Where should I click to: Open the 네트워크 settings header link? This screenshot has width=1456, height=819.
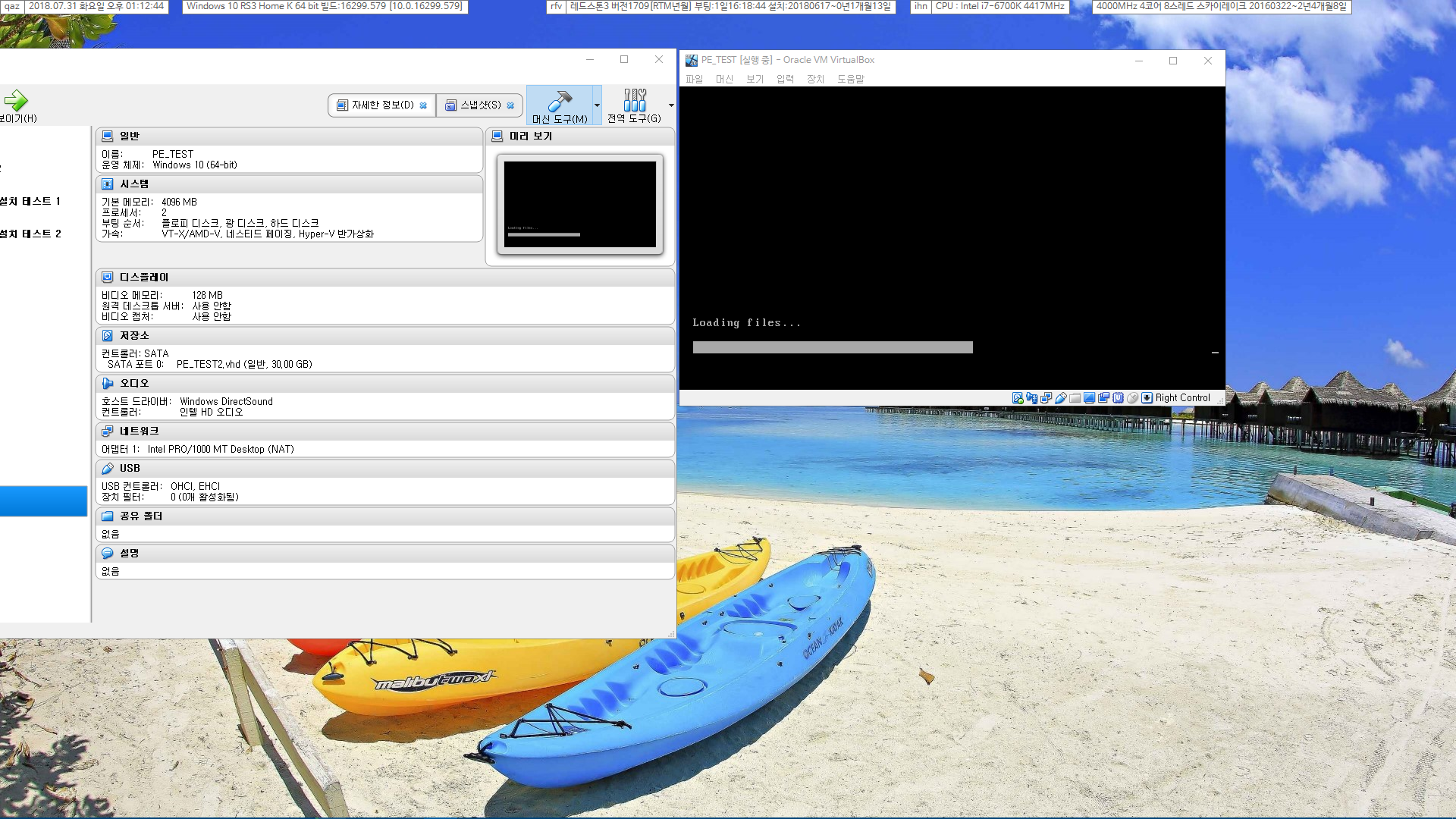[x=140, y=431]
